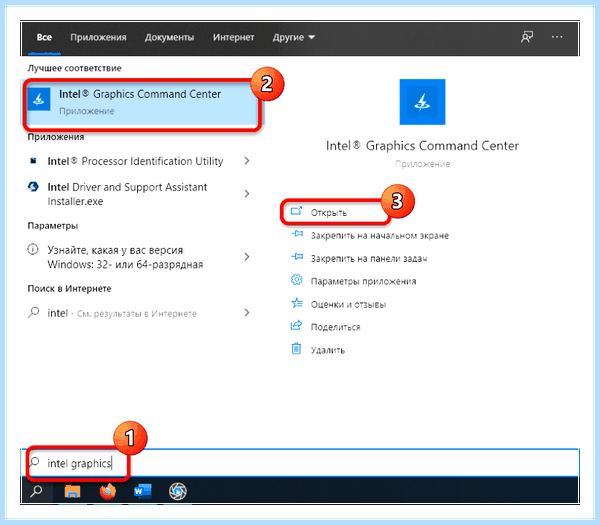Viewport: 600px width, 525px height.
Task: Click the info icon beside Windows version setting
Action: (x=33, y=249)
